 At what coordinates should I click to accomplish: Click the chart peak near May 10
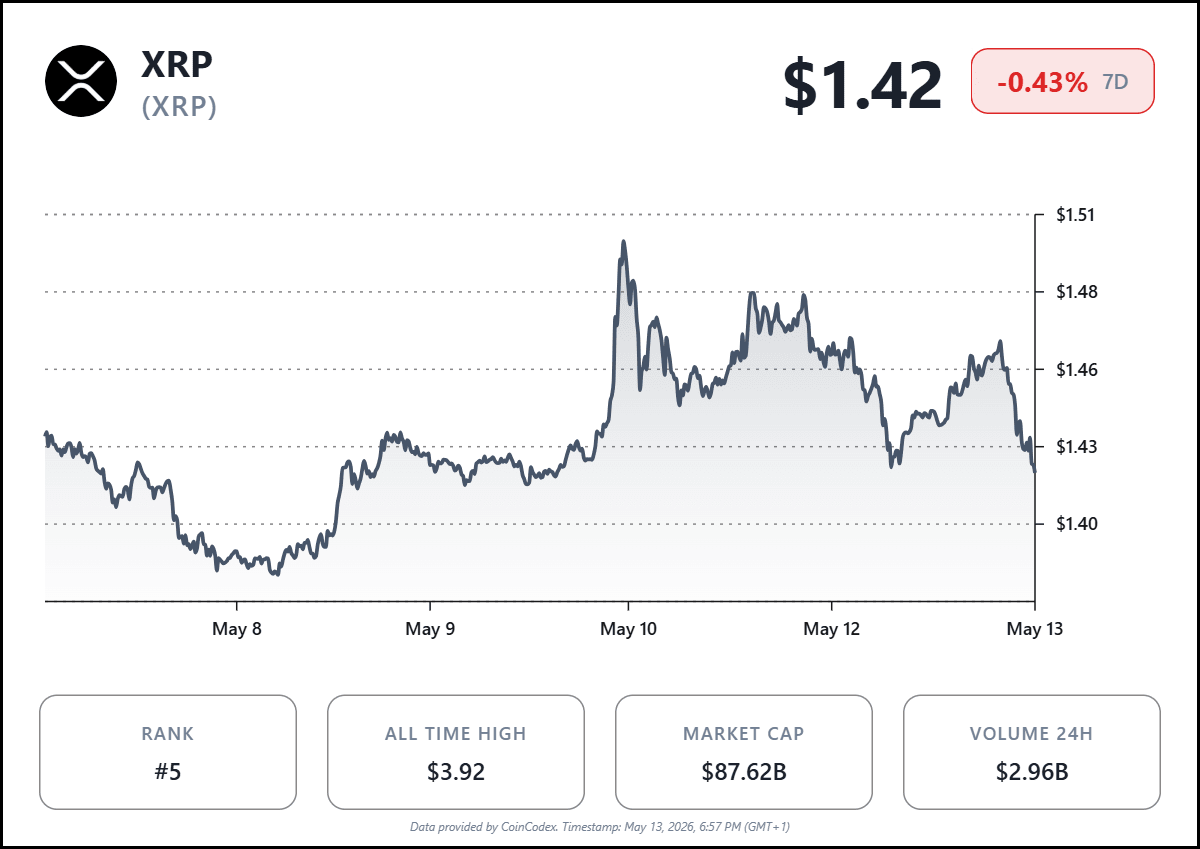[624, 242]
